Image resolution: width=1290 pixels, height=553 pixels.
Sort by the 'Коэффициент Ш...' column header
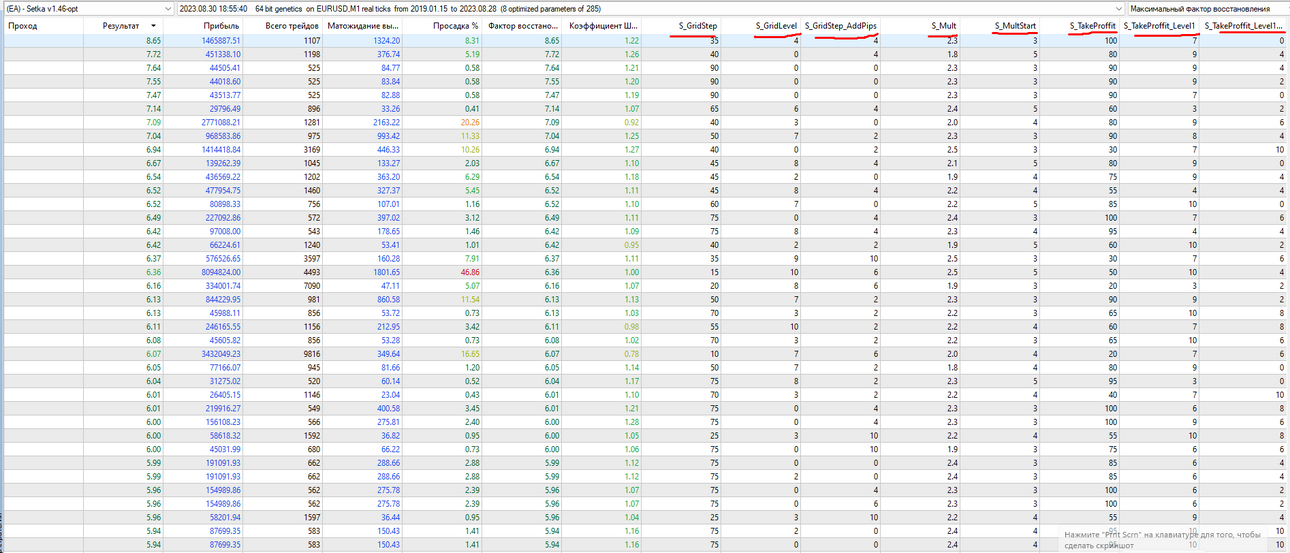click(604, 25)
